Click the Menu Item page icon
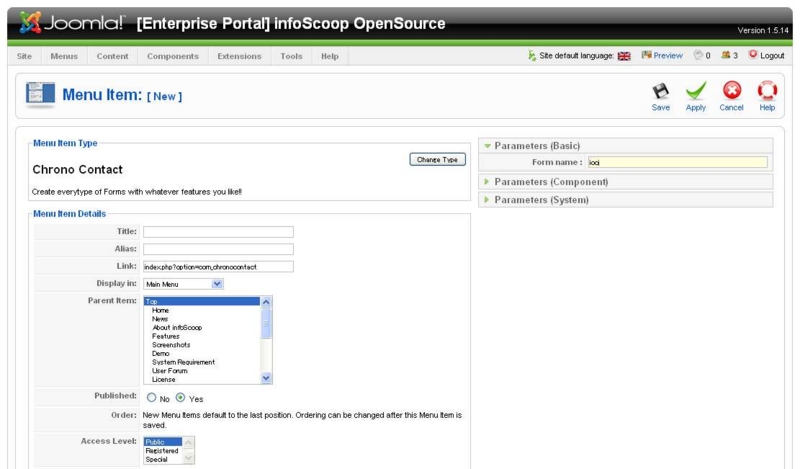The height and width of the screenshot is (469, 800). (40, 95)
